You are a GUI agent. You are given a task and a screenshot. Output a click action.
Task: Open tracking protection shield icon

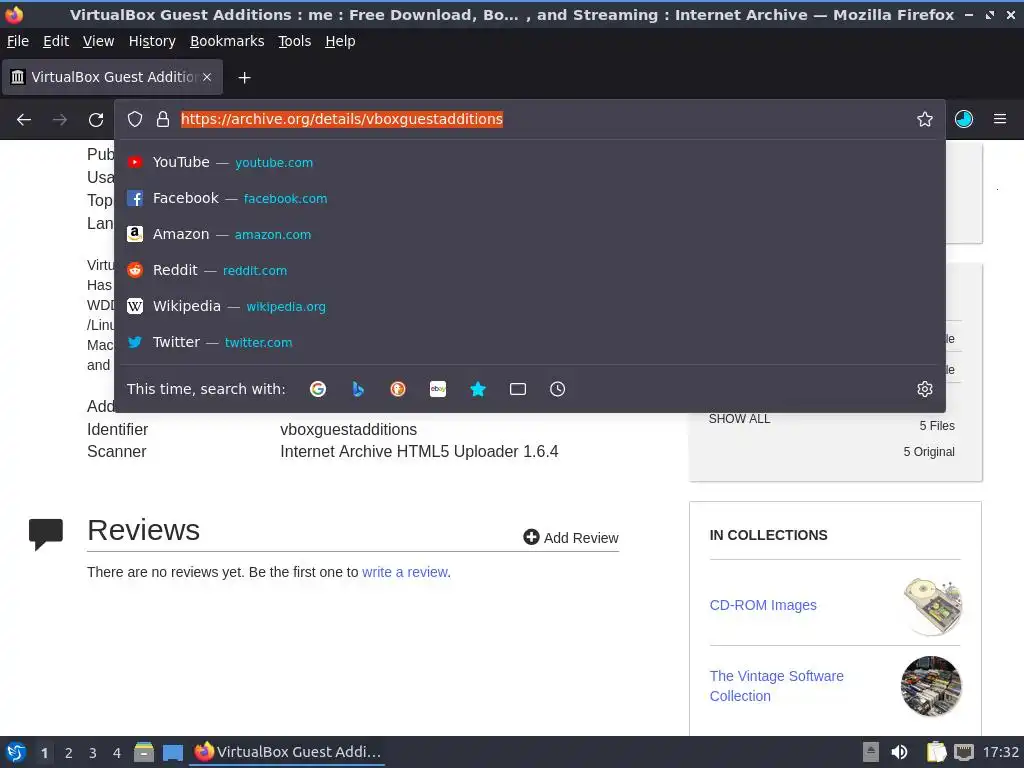click(135, 119)
